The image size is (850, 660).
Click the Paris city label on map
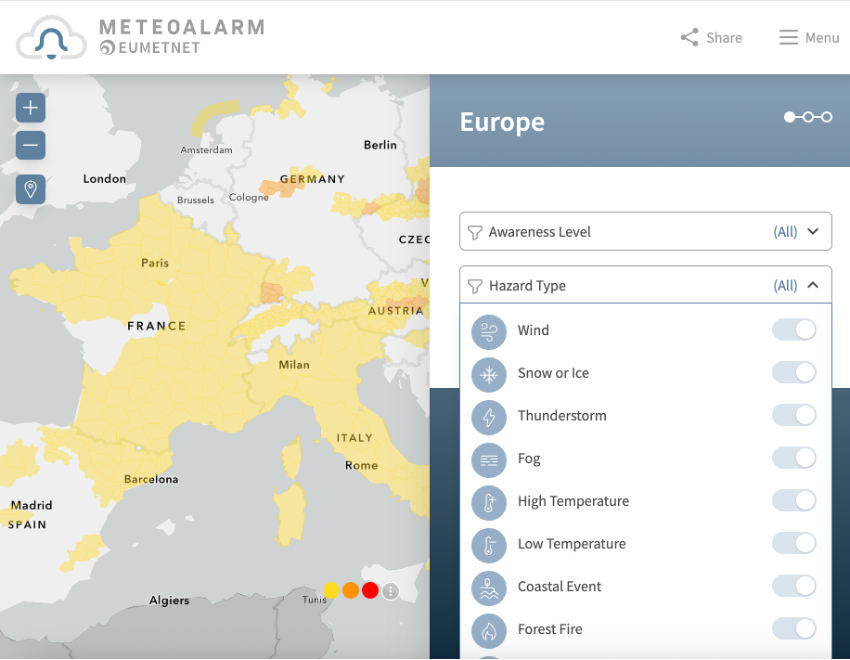[x=155, y=263]
